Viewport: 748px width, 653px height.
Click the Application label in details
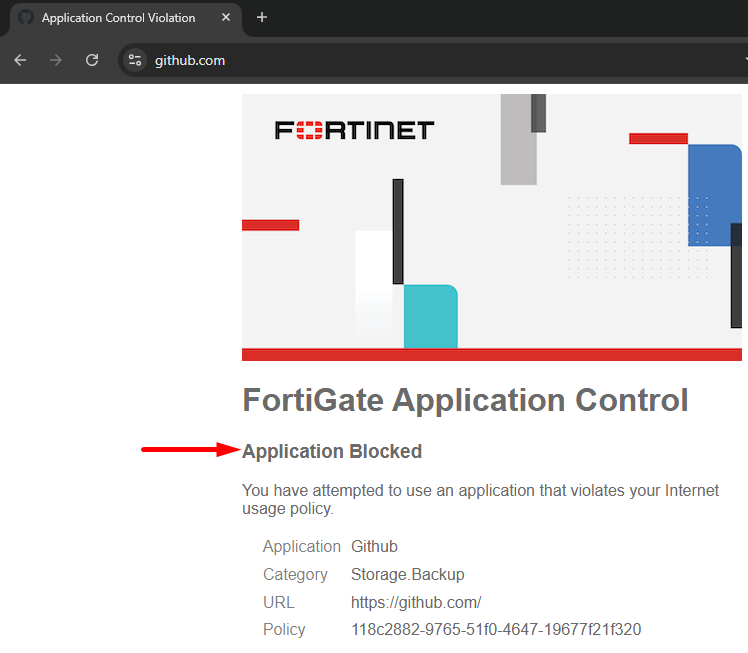pyautogui.click(x=301, y=547)
